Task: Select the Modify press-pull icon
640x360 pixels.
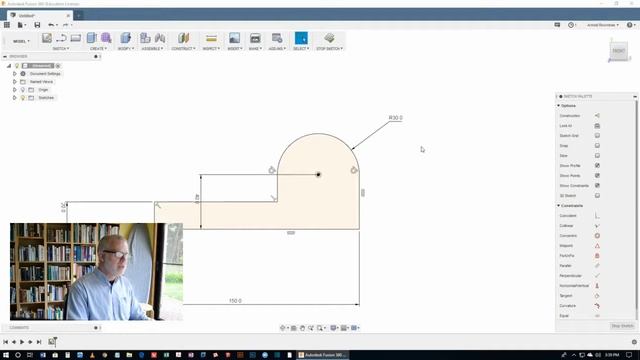Action: coord(126,38)
